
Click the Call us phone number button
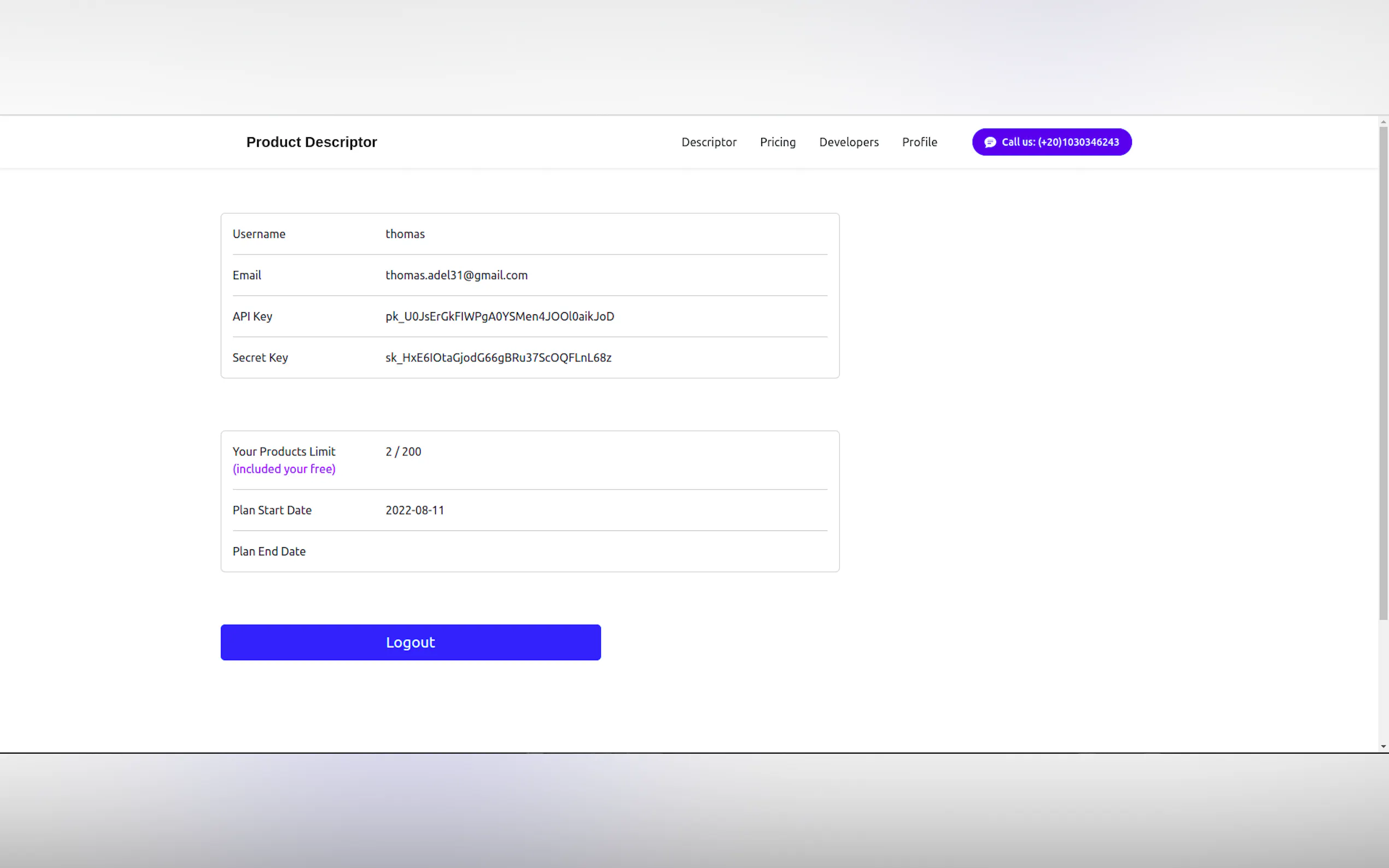[x=1059, y=142]
